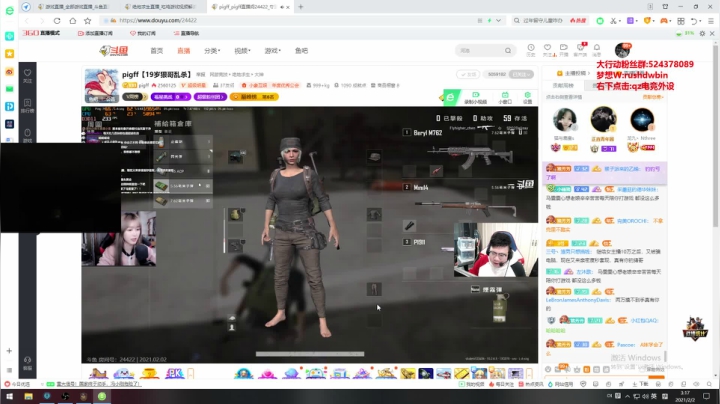This screenshot has height=404, width=720.
Task: Open the heart follow icon in dark sidebar
Action: pos(28,75)
